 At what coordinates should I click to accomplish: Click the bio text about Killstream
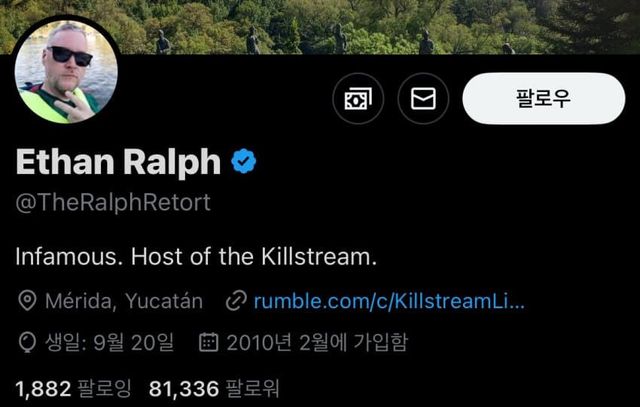tap(196, 257)
